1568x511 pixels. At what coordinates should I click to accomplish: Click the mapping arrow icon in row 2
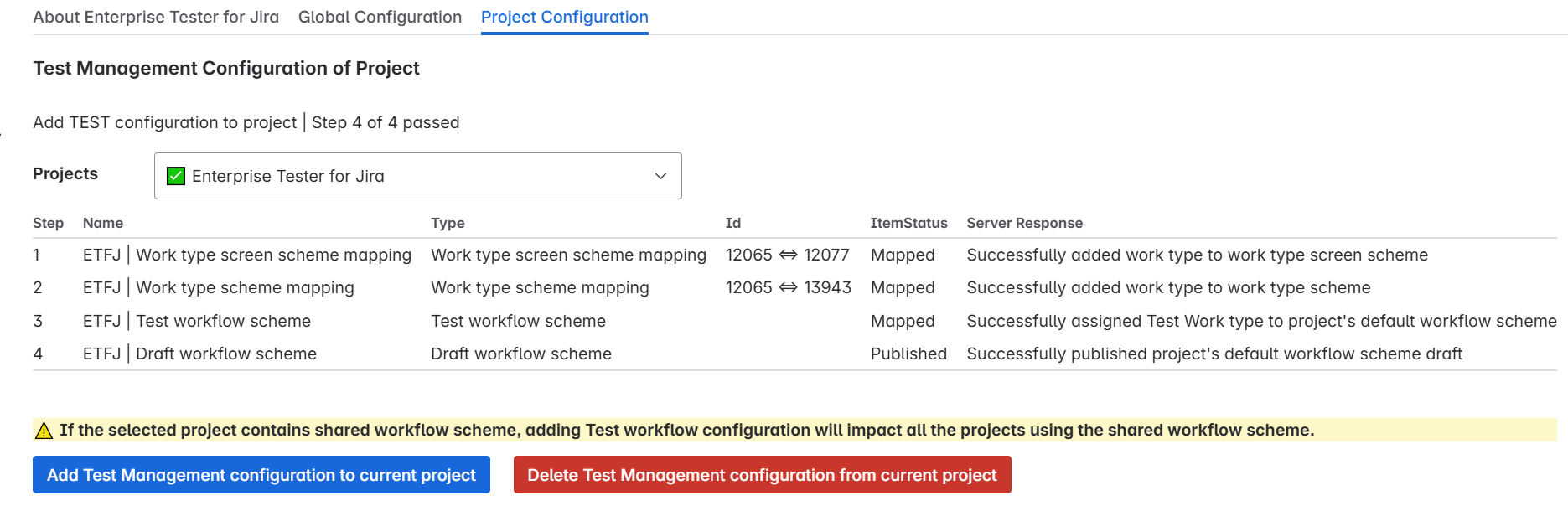tap(788, 287)
